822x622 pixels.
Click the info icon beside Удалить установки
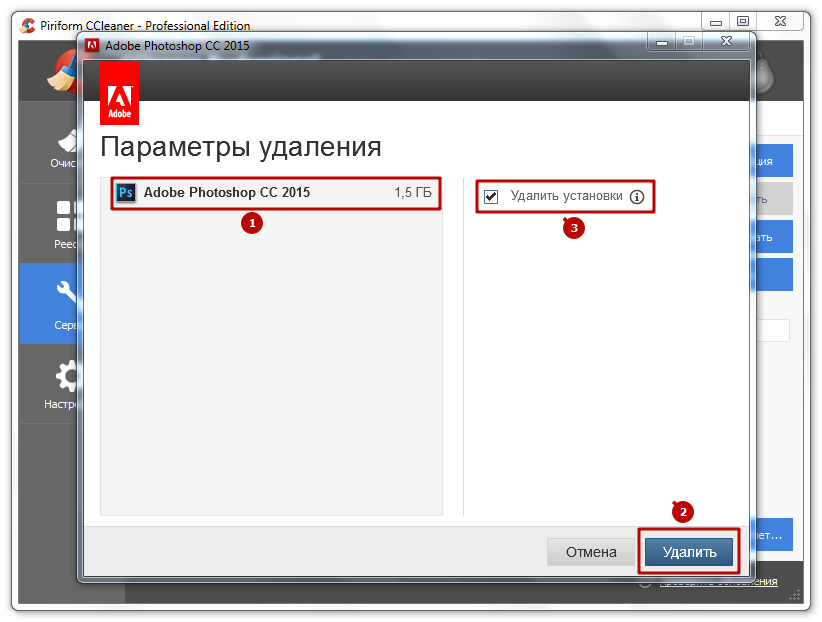coord(637,197)
